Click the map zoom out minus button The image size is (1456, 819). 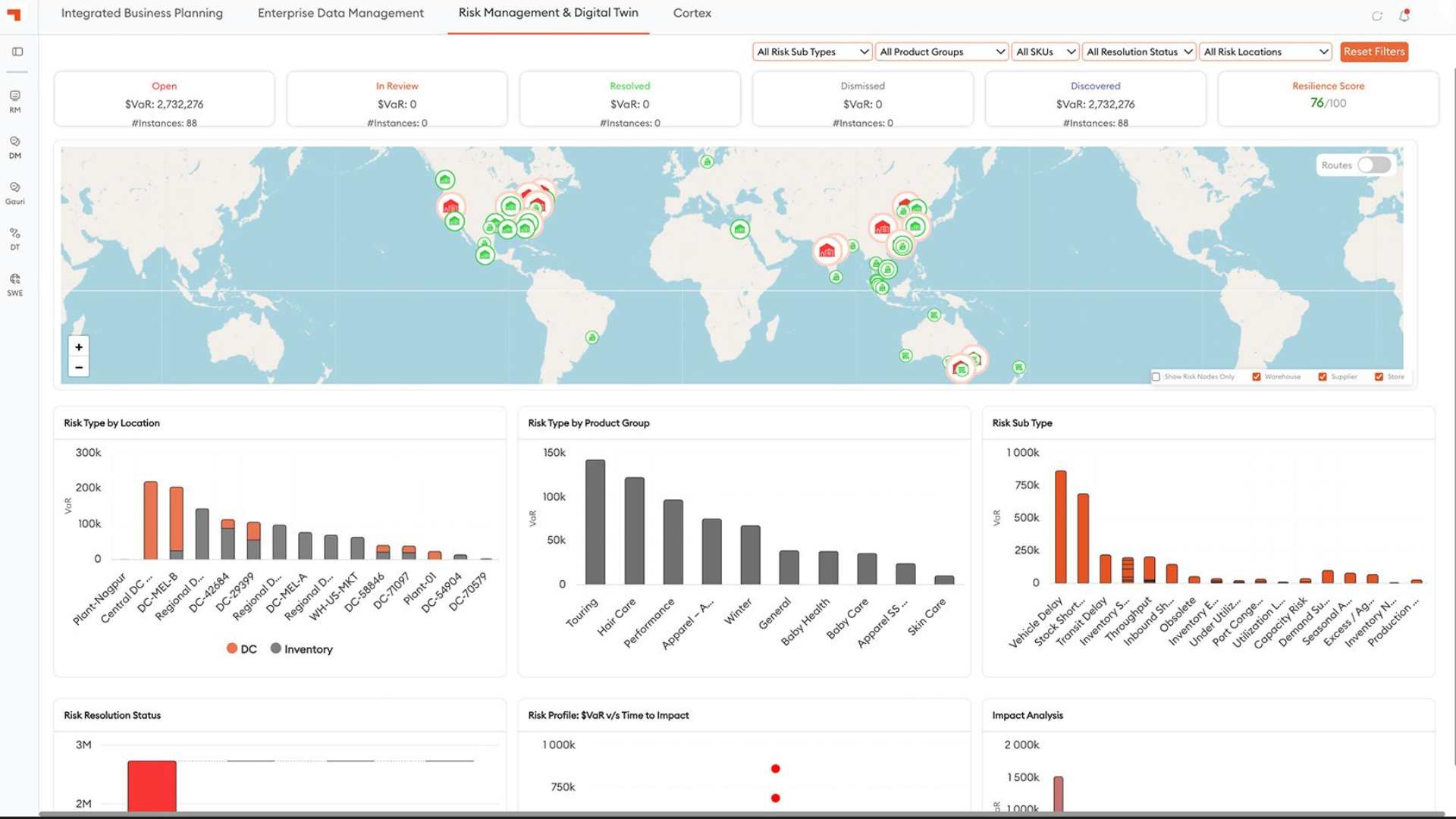(79, 367)
